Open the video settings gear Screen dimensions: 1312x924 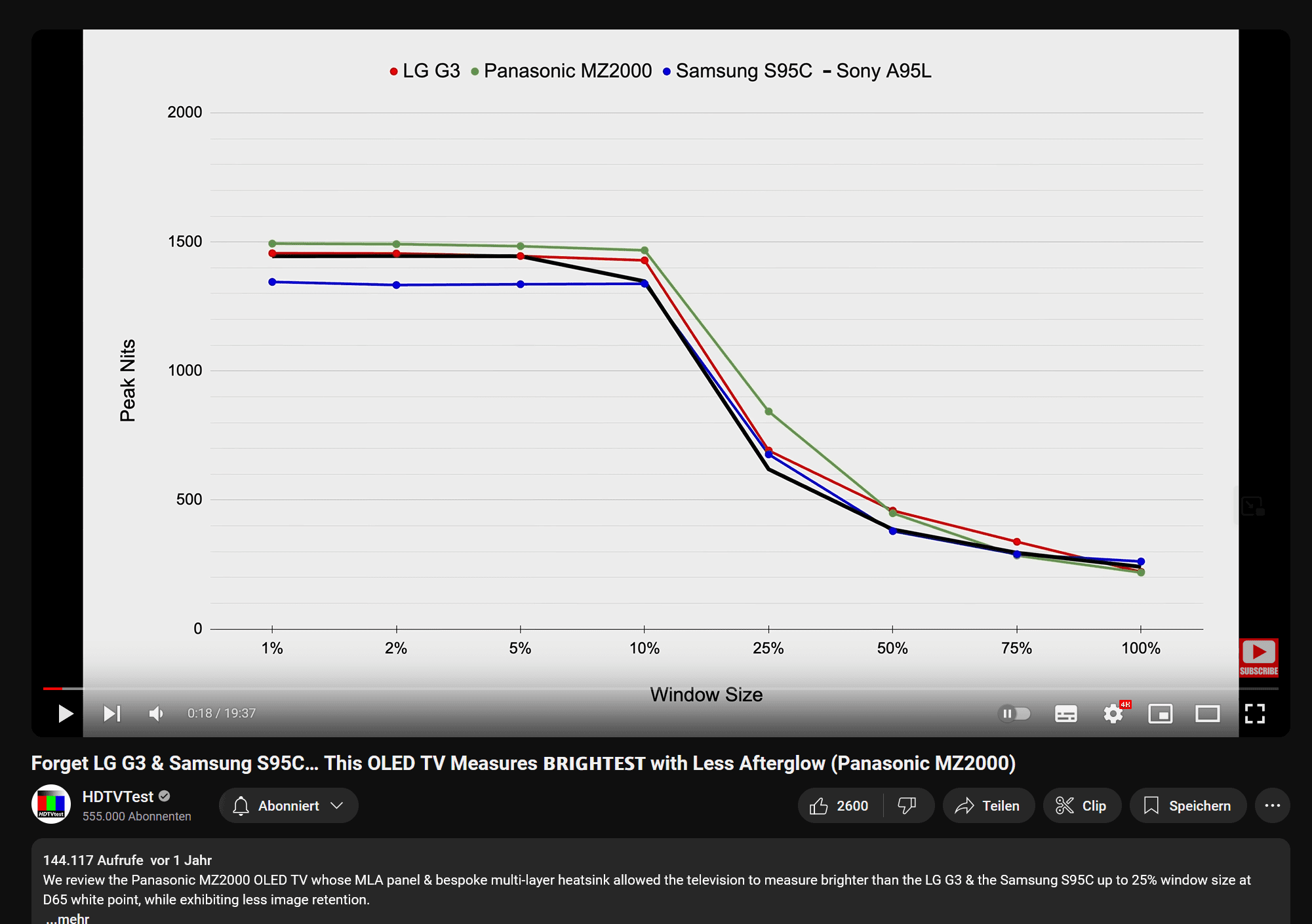(x=1113, y=713)
